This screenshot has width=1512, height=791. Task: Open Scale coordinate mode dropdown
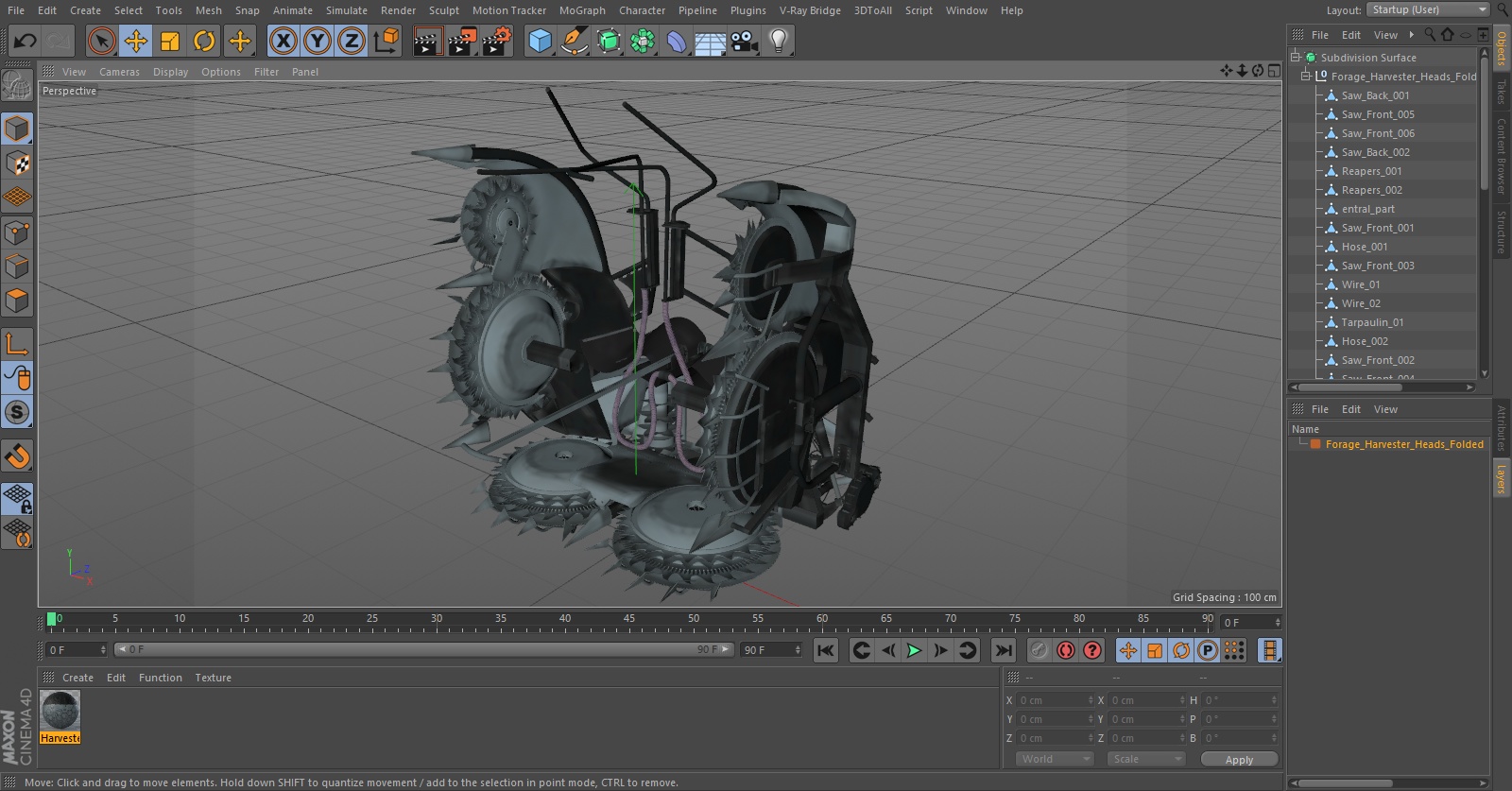(x=1145, y=759)
